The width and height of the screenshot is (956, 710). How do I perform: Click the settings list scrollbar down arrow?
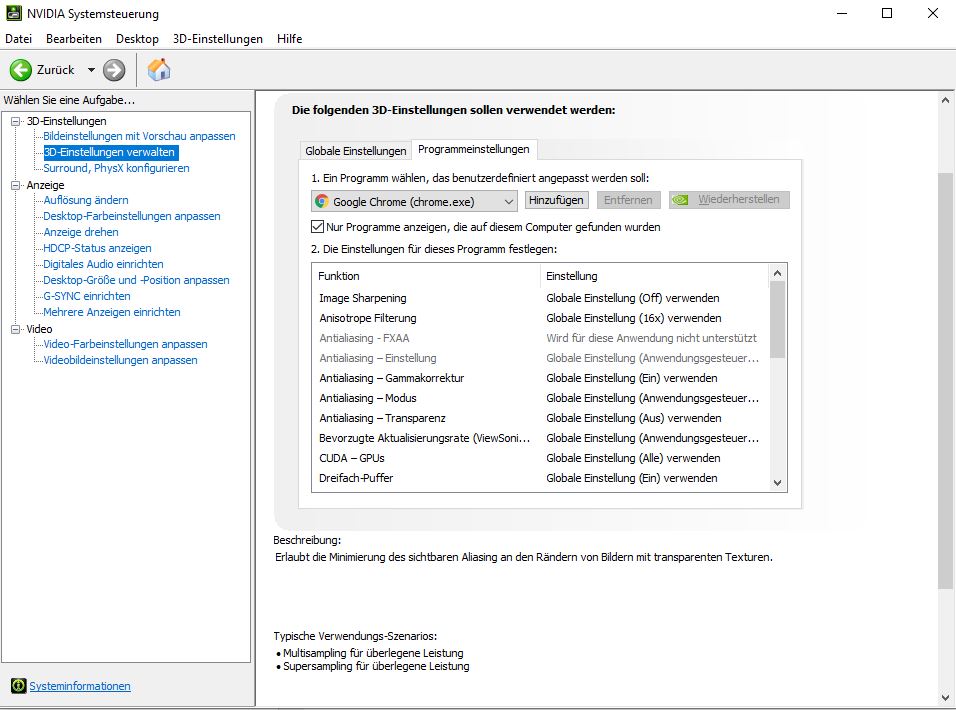[x=779, y=483]
